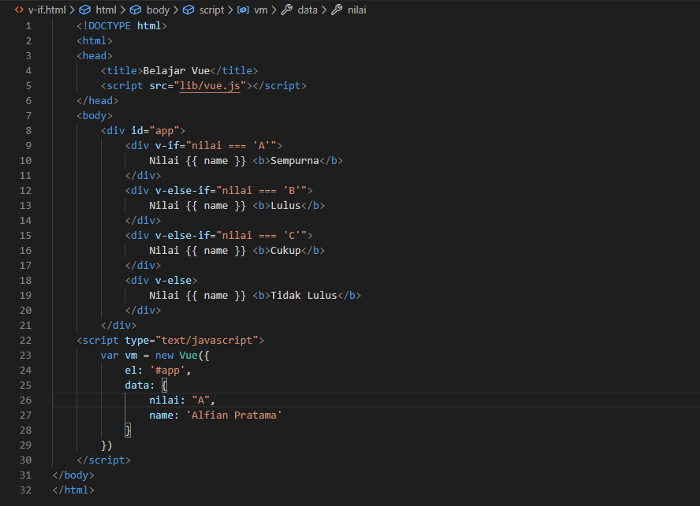Select the data breadcrumb segment
Viewport: 700px width, 506px height.
point(308,10)
